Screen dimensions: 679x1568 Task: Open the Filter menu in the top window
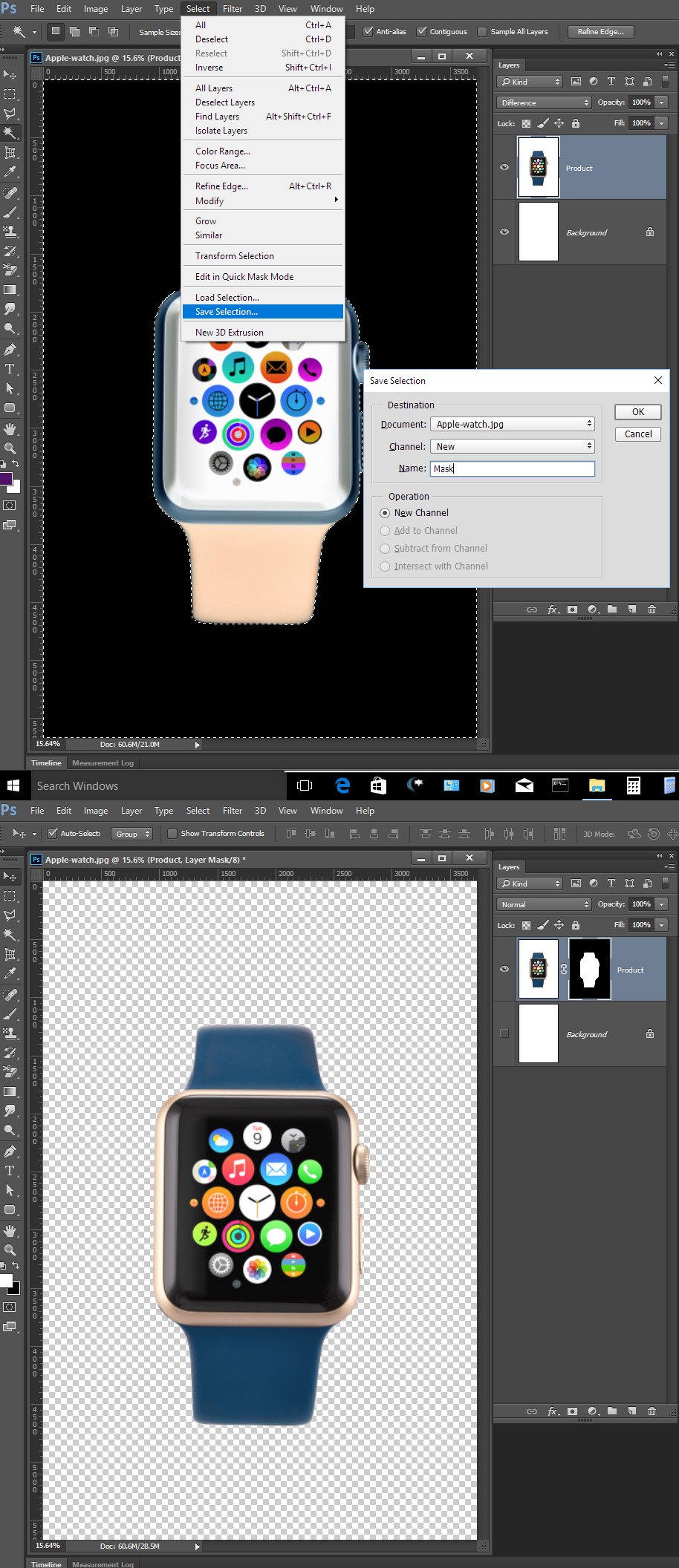(x=233, y=9)
